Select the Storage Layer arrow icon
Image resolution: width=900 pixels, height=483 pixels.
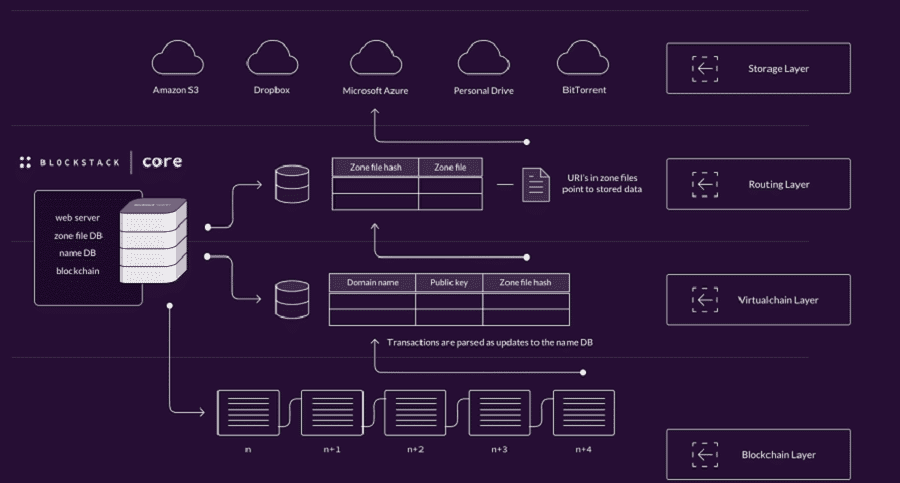pos(705,68)
